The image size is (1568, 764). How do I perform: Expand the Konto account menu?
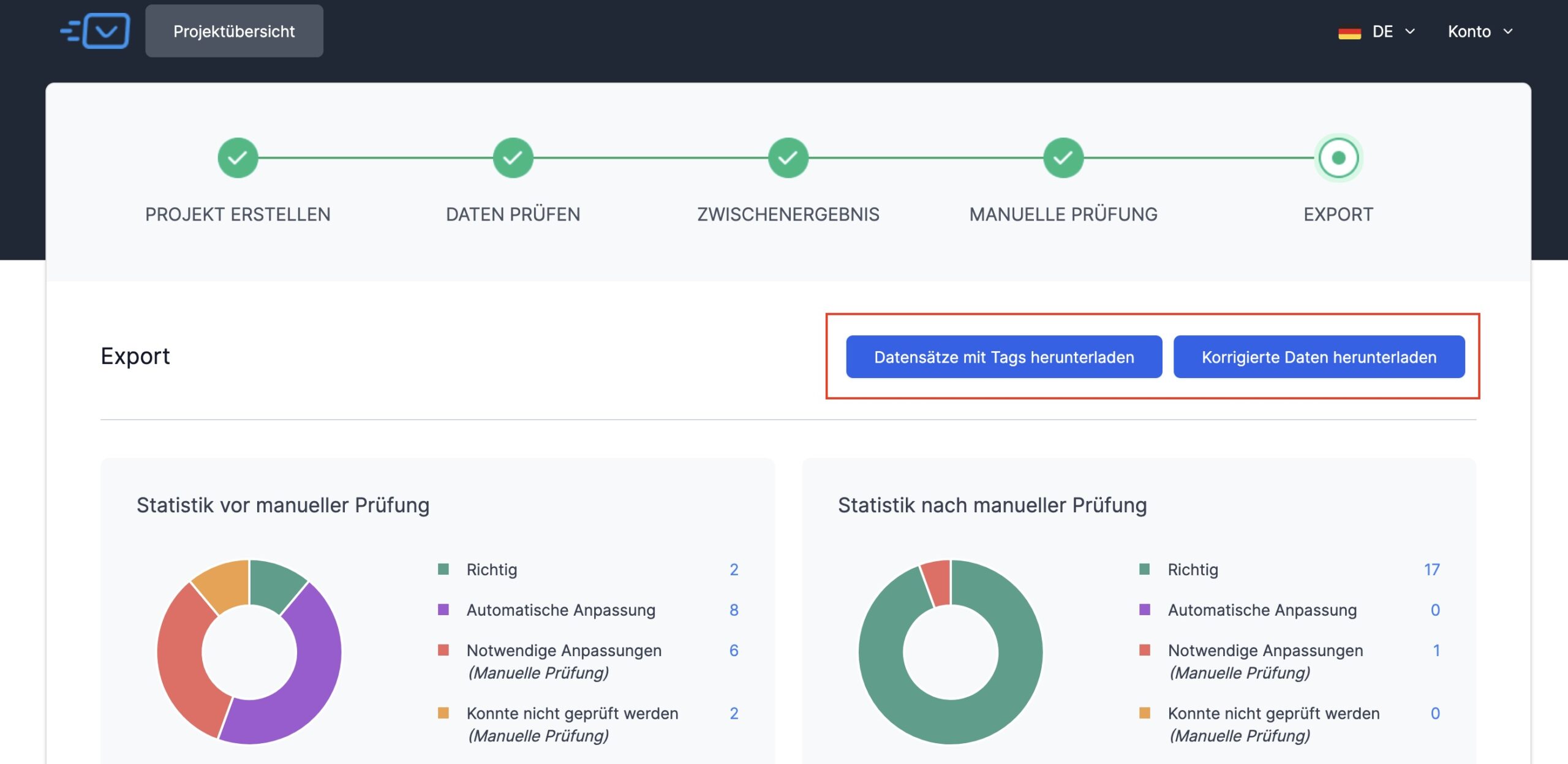coord(1480,31)
